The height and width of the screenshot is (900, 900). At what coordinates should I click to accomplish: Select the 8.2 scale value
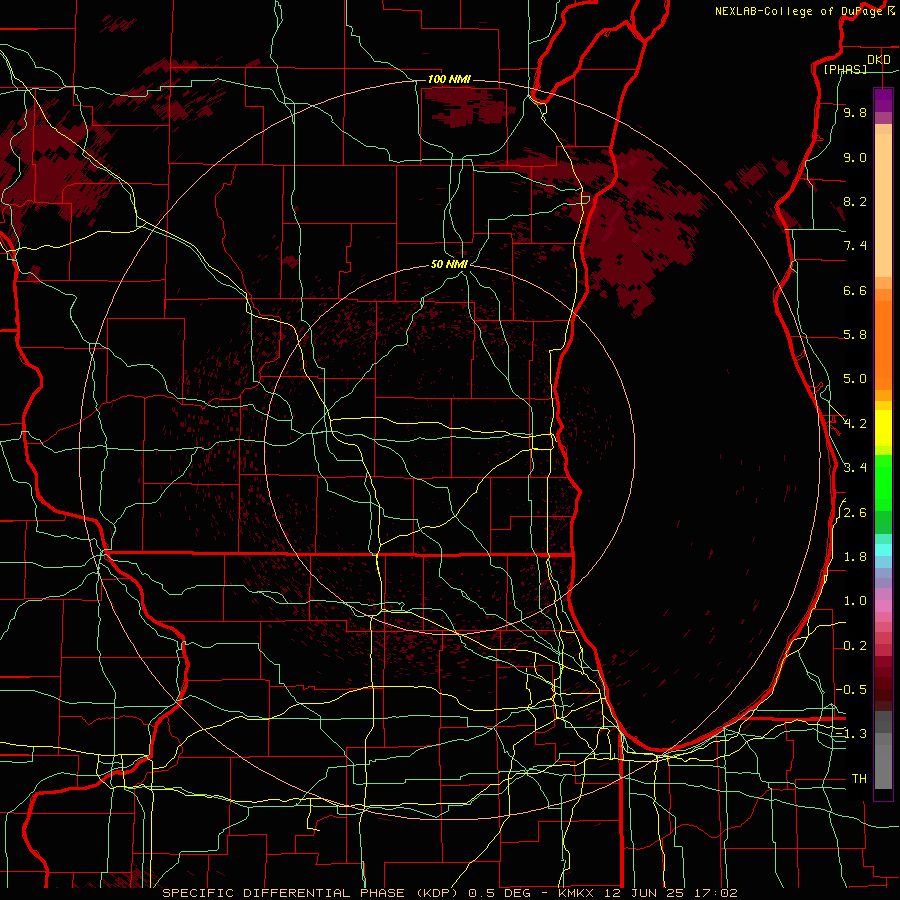pyautogui.click(x=855, y=201)
